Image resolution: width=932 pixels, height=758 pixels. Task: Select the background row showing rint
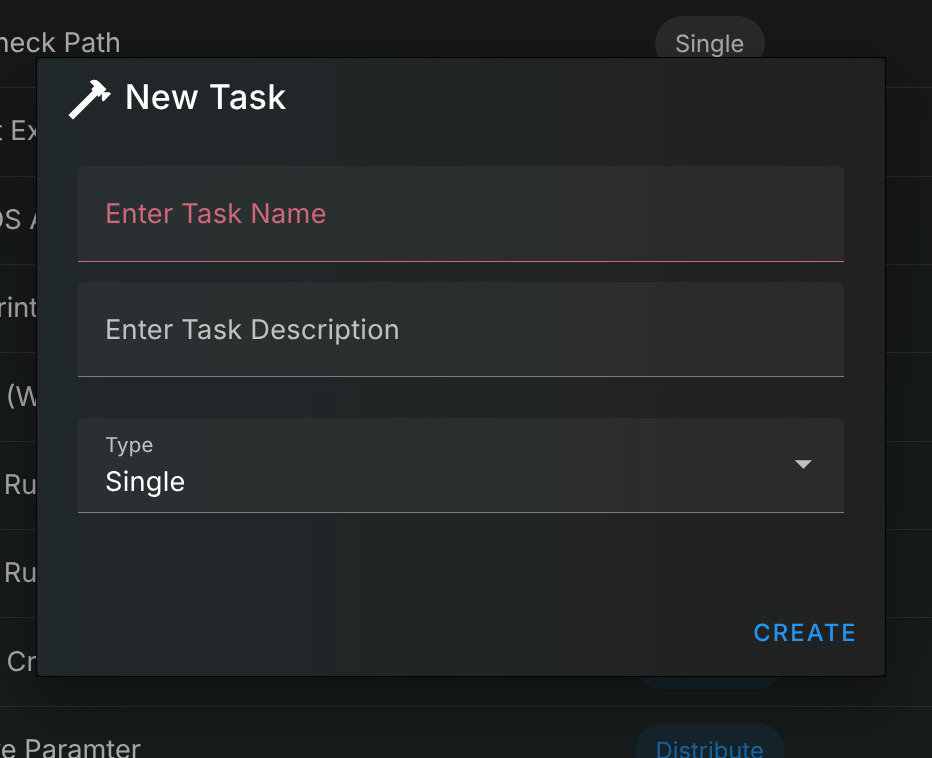click(x=18, y=308)
